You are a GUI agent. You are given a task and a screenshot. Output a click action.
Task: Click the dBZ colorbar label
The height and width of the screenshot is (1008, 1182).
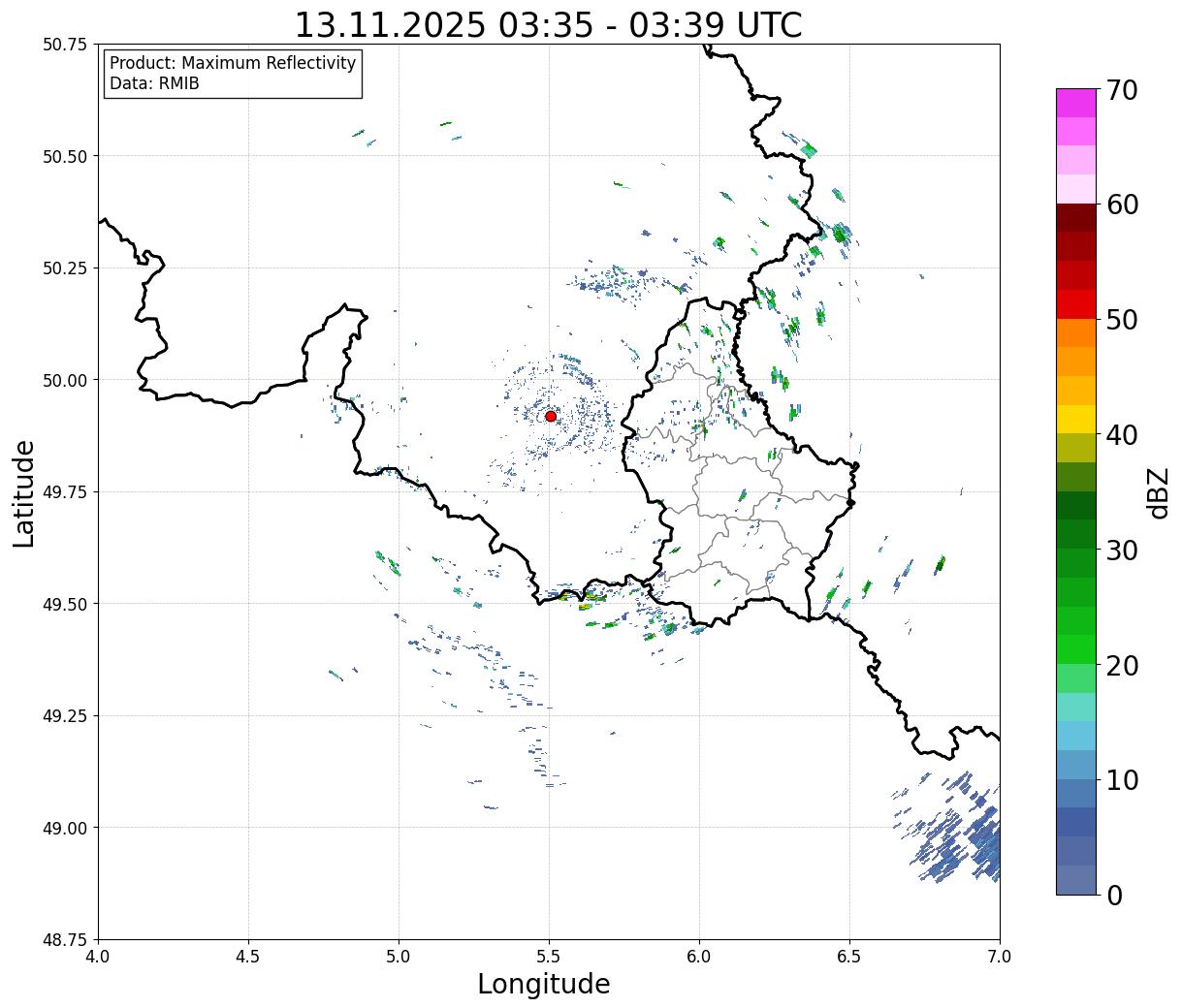1159,492
